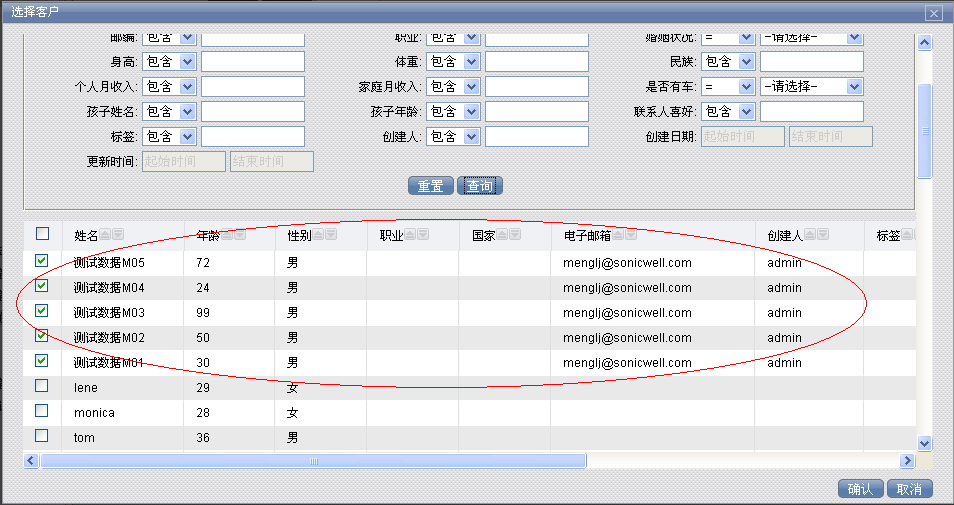
Task: Sort 姓名 column descending
Action: 118,235
